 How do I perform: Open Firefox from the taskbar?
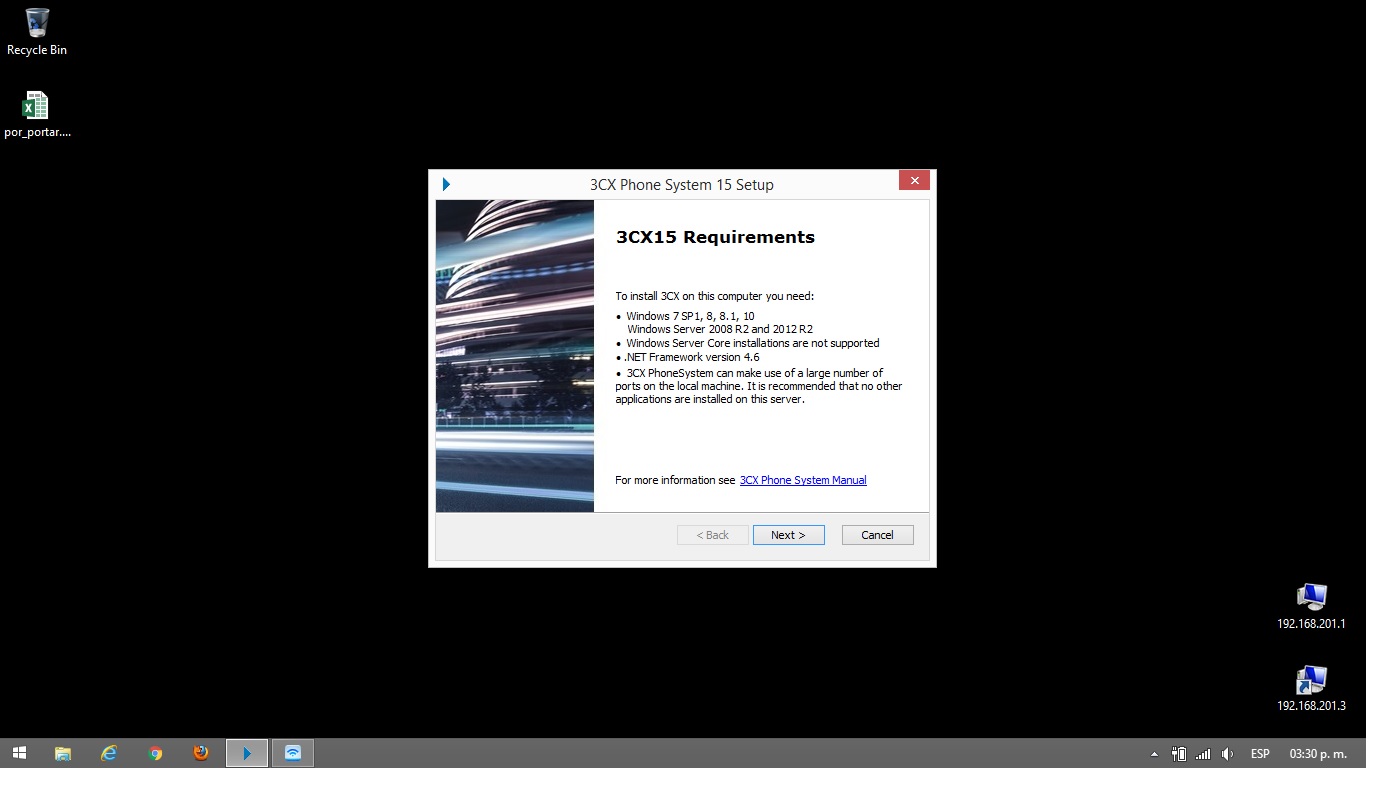pyautogui.click(x=201, y=753)
